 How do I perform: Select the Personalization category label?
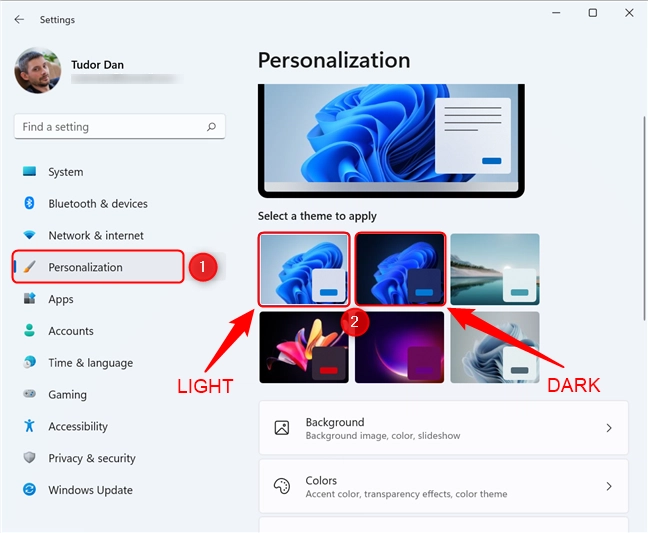click(x=86, y=267)
